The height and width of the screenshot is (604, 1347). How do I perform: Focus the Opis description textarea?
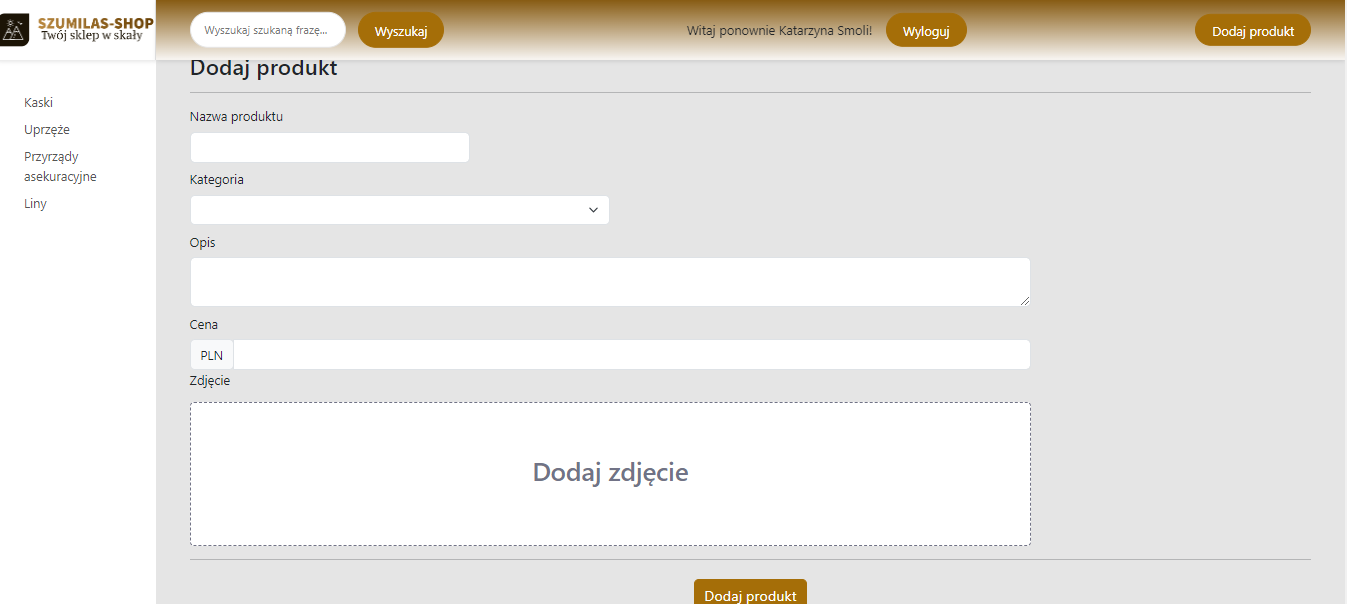click(x=609, y=282)
